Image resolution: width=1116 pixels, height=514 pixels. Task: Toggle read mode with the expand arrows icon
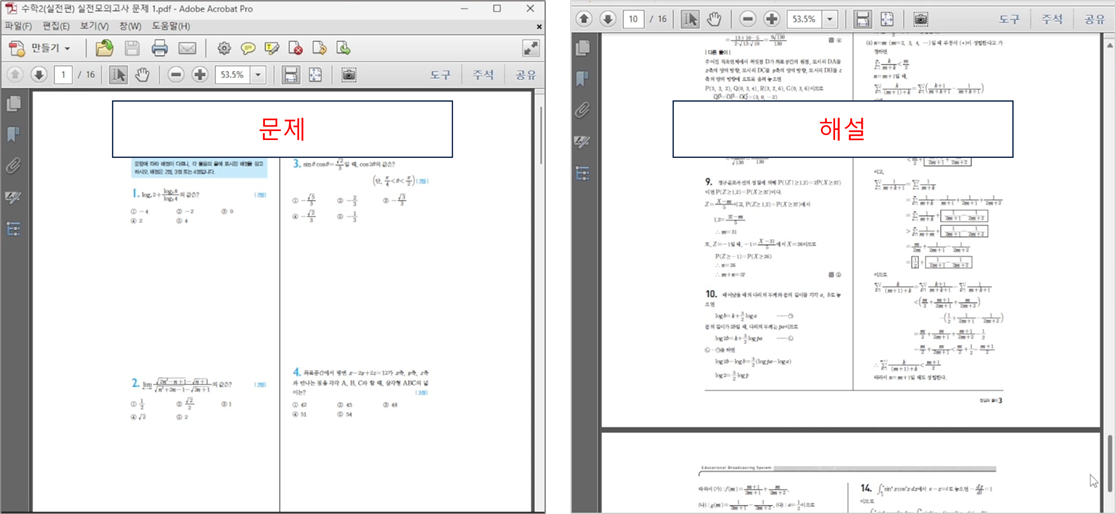[x=530, y=48]
